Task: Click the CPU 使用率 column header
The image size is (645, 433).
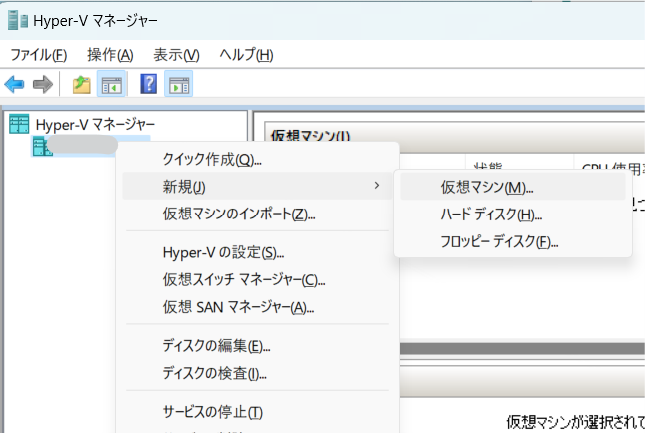Action: [x=610, y=164]
